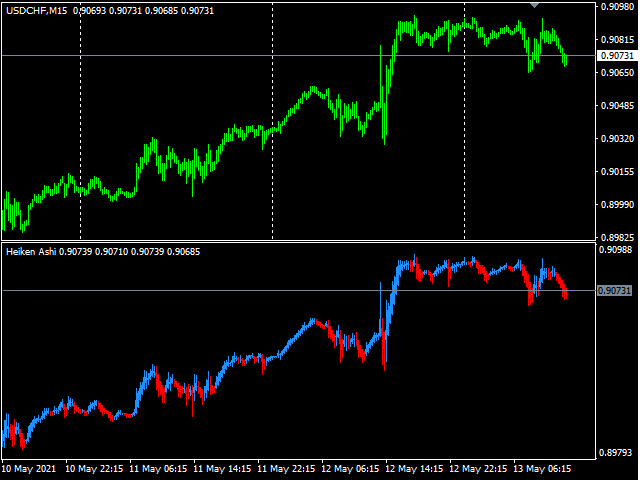Click the 0.89825 price axis label
640x480 pixels.
pos(616,237)
